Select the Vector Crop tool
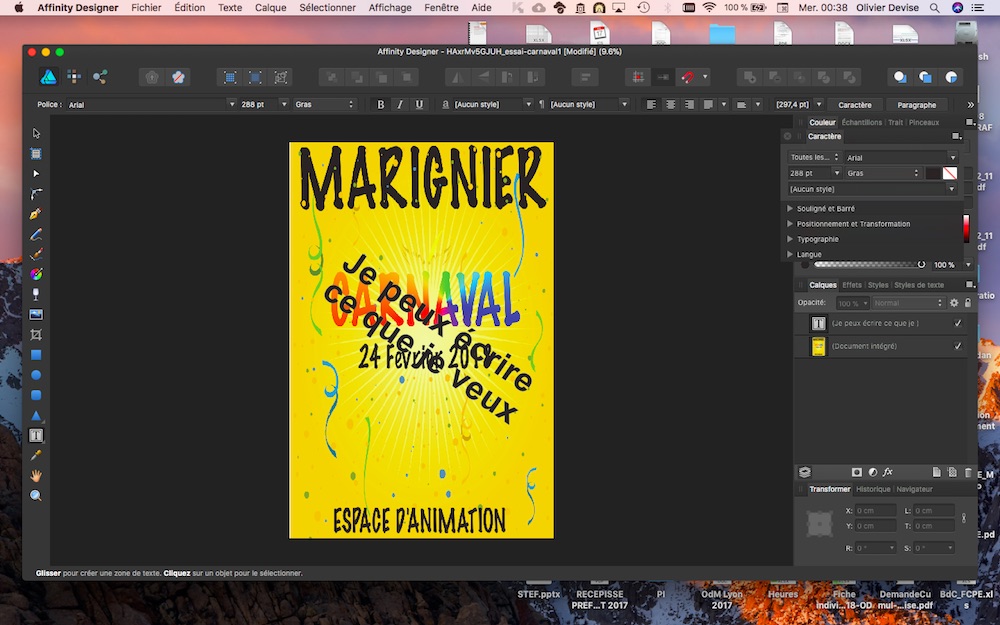 (36, 335)
